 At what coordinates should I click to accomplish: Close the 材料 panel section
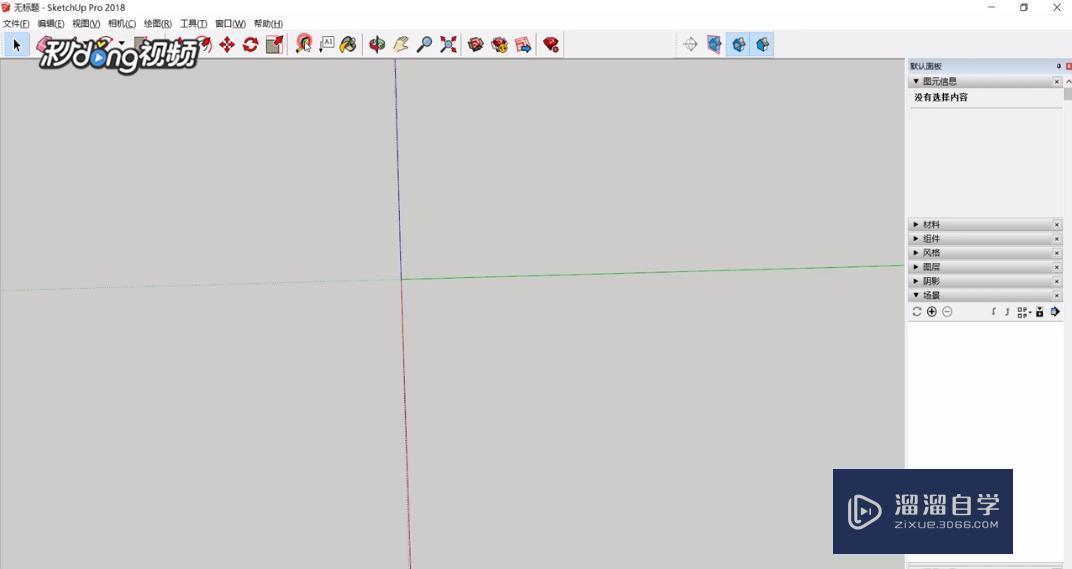1056,224
